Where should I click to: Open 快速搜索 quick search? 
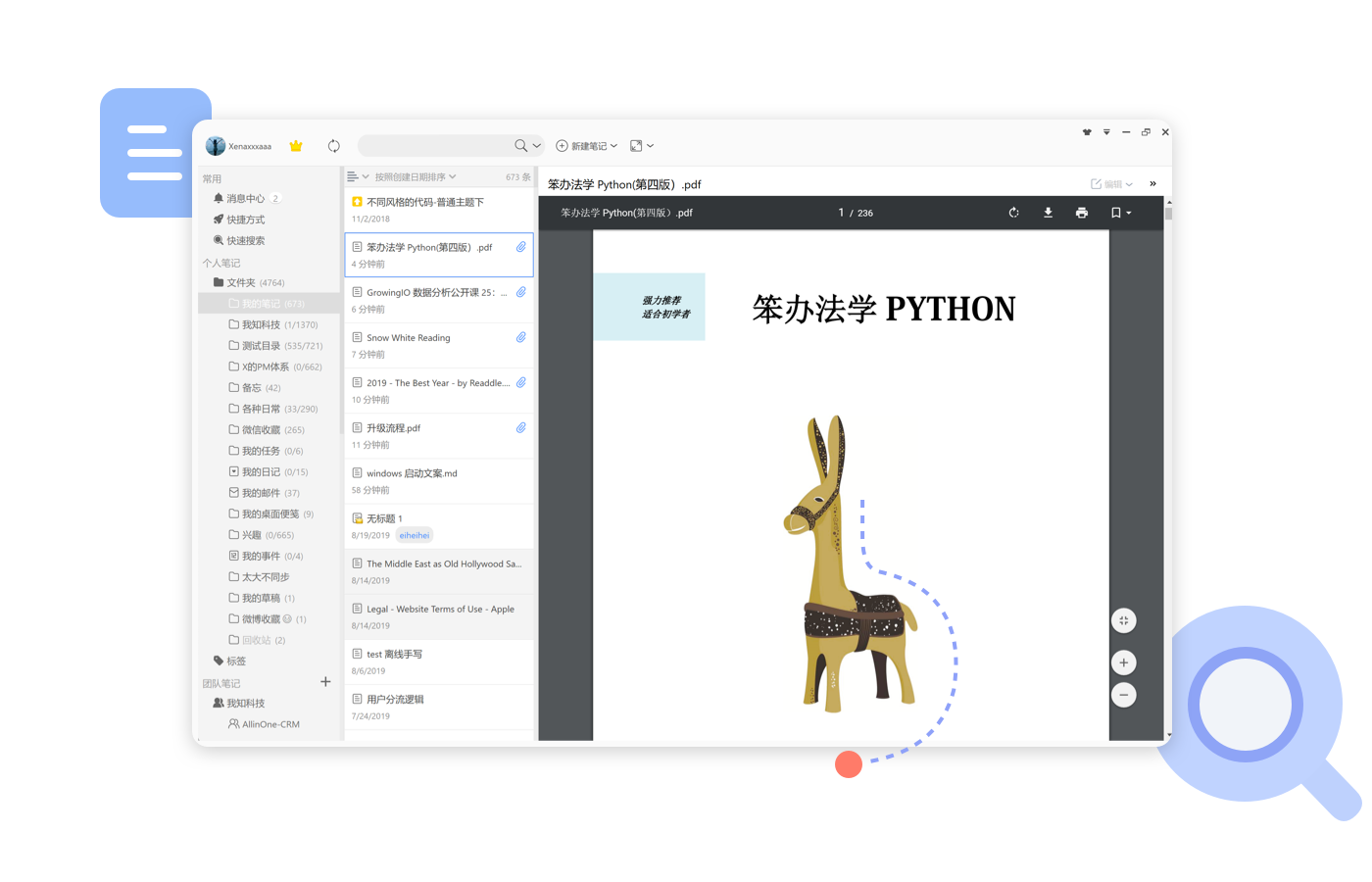221,240
